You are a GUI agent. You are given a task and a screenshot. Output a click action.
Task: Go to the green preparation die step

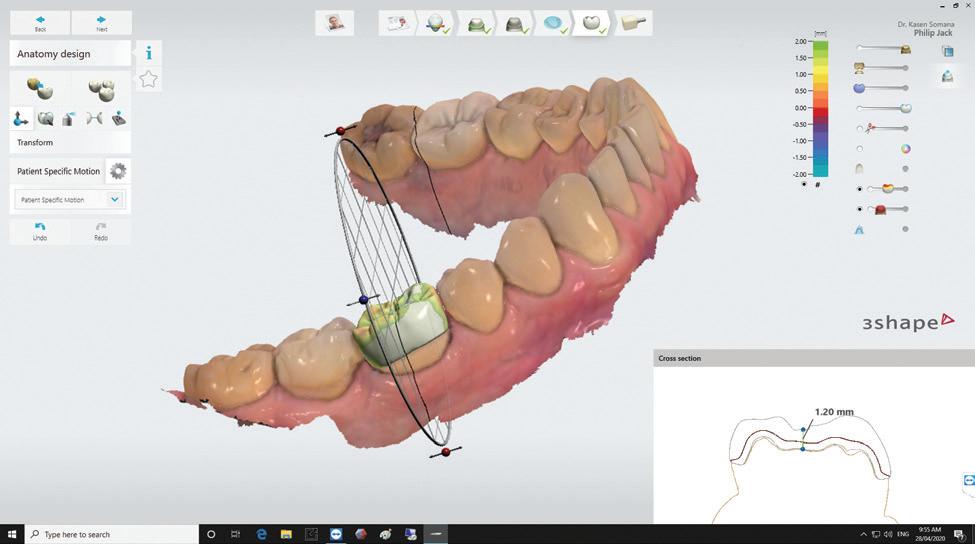point(477,24)
